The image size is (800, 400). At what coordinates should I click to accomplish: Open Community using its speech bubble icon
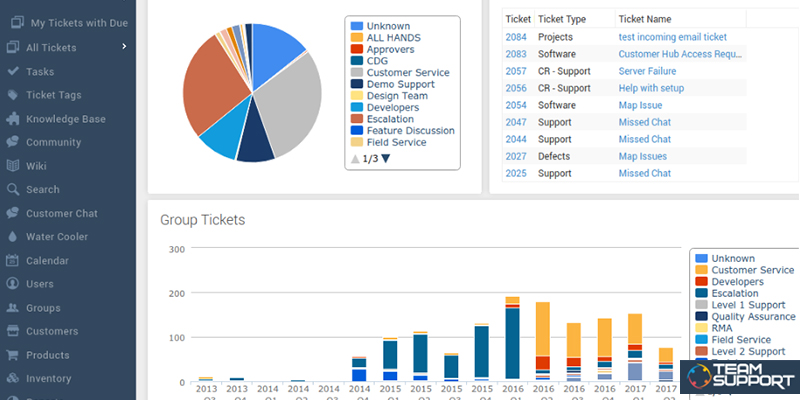(x=12, y=142)
